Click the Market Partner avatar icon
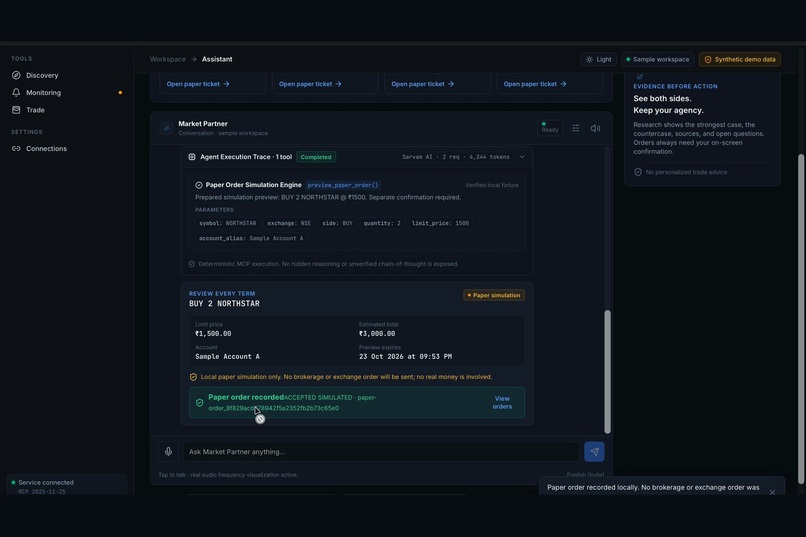This screenshot has width=806, height=537. pyautogui.click(x=166, y=128)
